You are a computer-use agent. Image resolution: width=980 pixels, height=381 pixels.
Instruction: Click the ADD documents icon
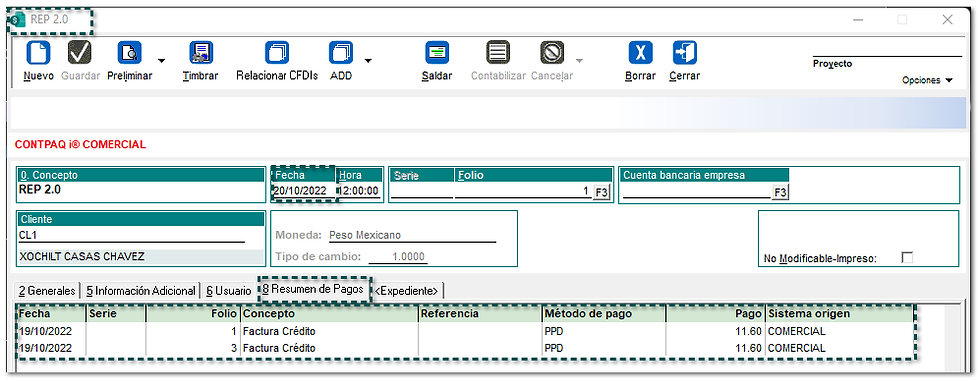point(341,52)
